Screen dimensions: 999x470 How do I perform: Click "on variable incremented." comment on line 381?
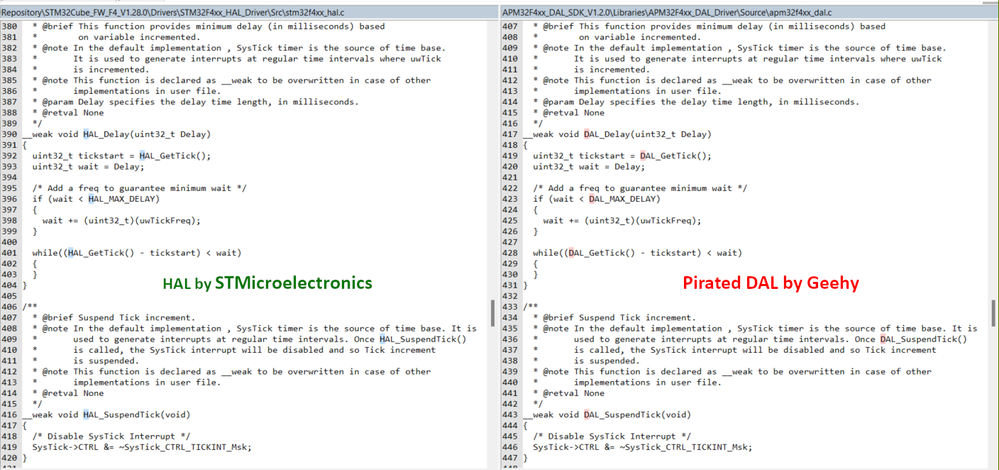click(x=140, y=38)
